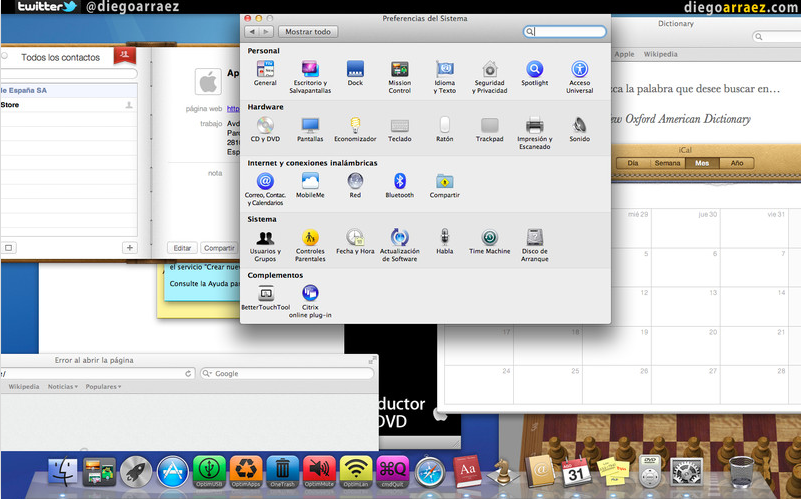801x499 pixels.
Task: Open the General preferences pane
Action: tap(265, 73)
